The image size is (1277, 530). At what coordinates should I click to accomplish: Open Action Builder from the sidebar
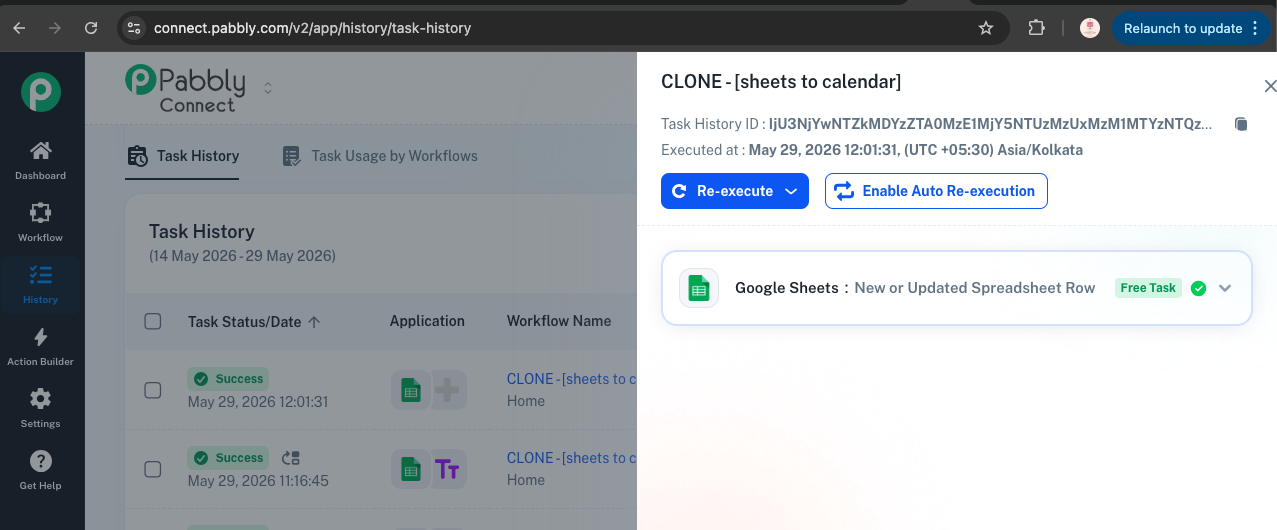pyautogui.click(x=41, y=347)
